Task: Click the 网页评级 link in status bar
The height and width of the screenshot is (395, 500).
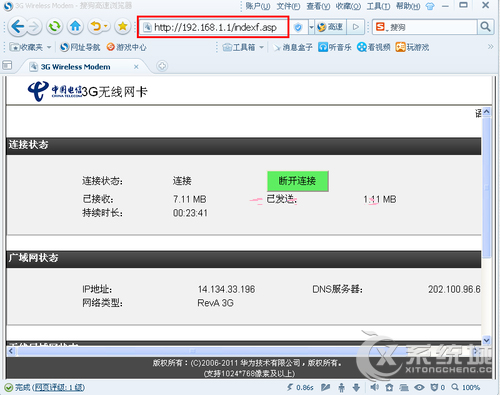Action: click(x=59, y=387)
